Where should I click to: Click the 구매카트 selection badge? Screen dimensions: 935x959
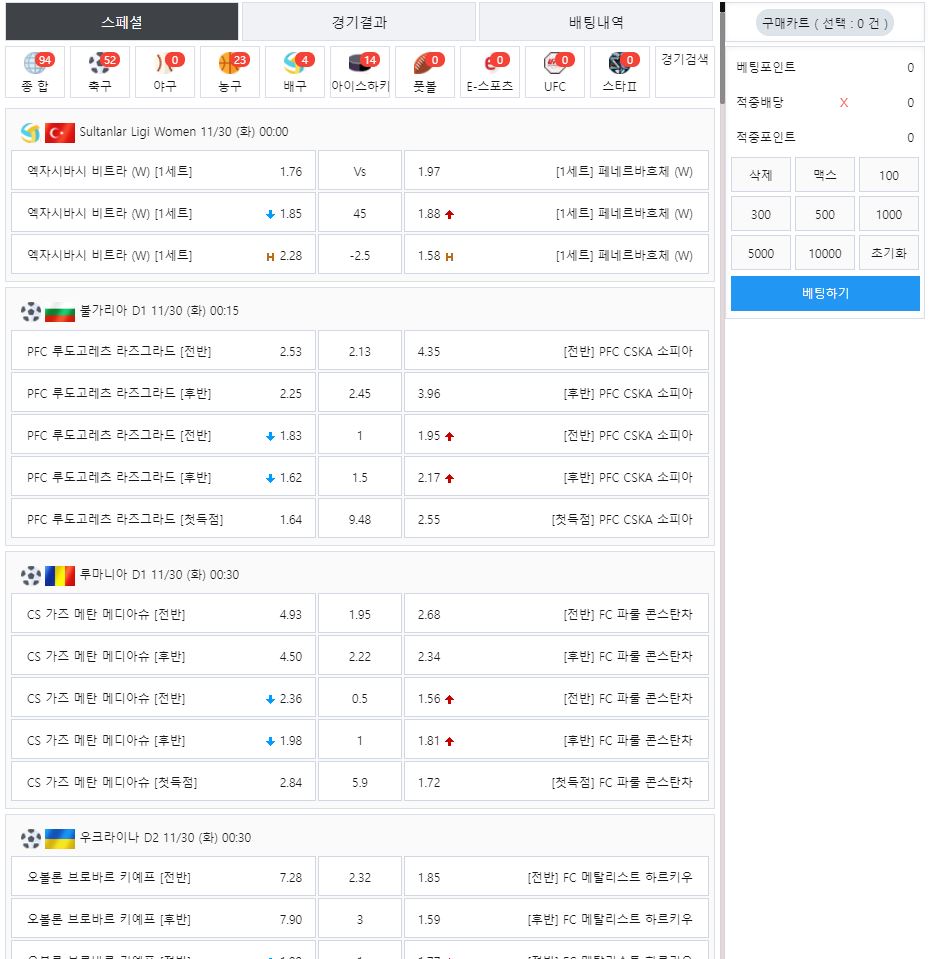pyautogui.click(x=824, y=23)
